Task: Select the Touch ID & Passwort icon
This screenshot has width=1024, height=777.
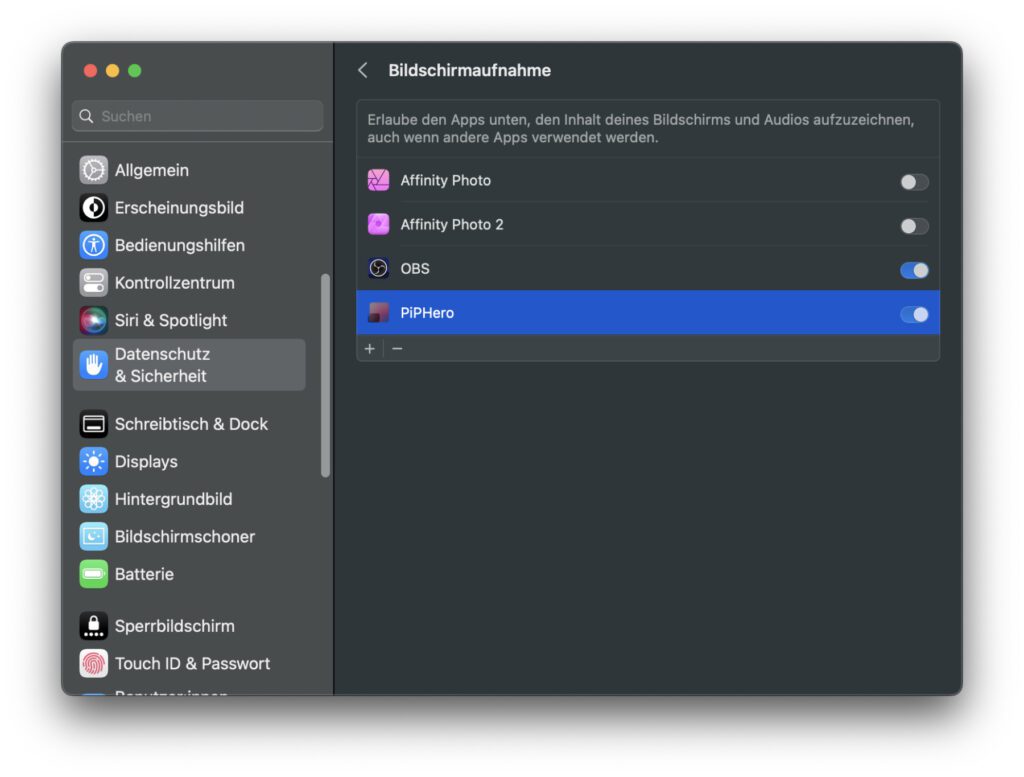Action: [x=93, y=663]
